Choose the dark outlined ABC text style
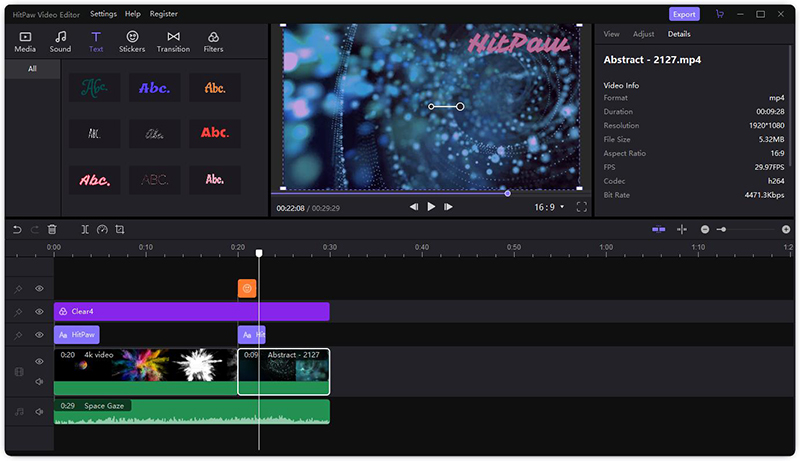This screenshot has height=461, width=800. click(x=155, y=180)
